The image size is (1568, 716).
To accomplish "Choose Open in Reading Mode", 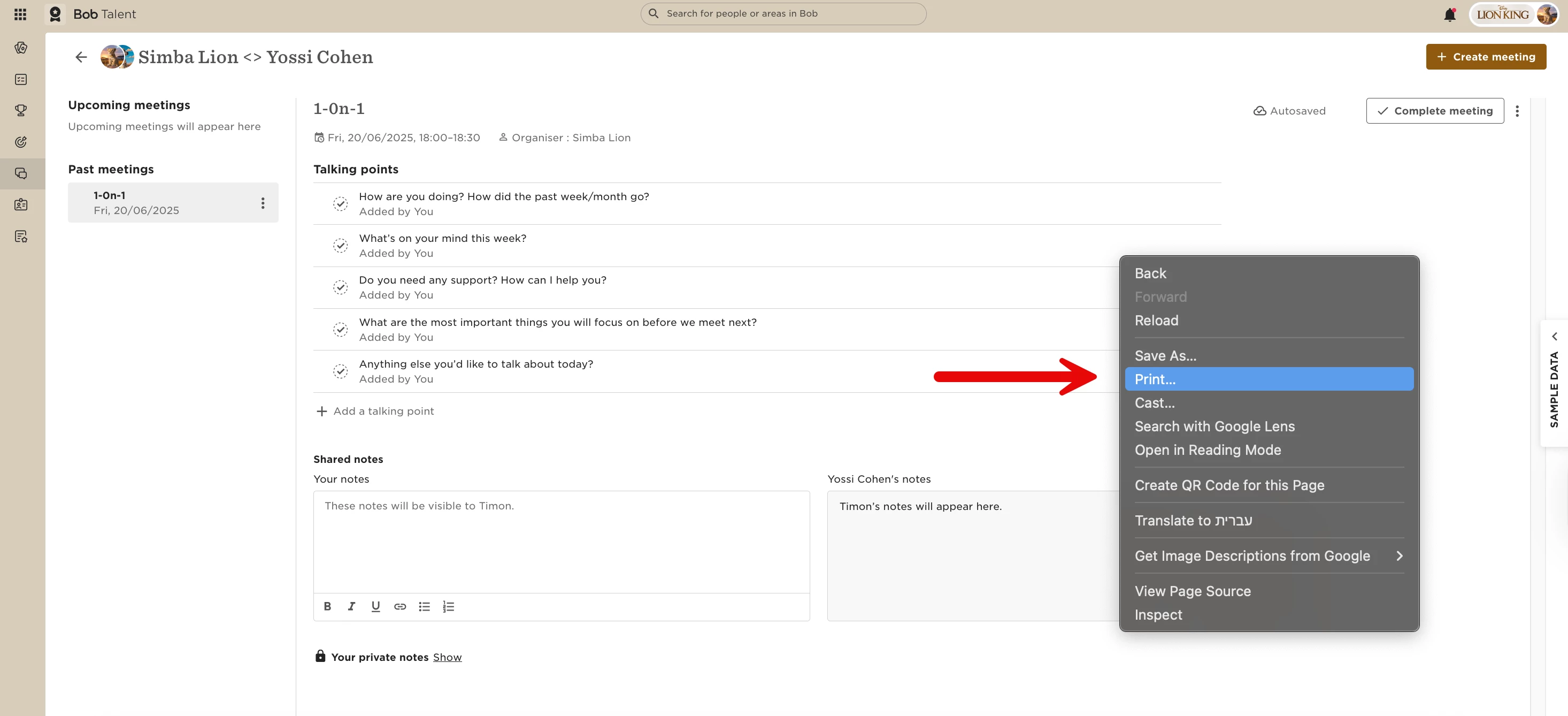I will 1269,450.
